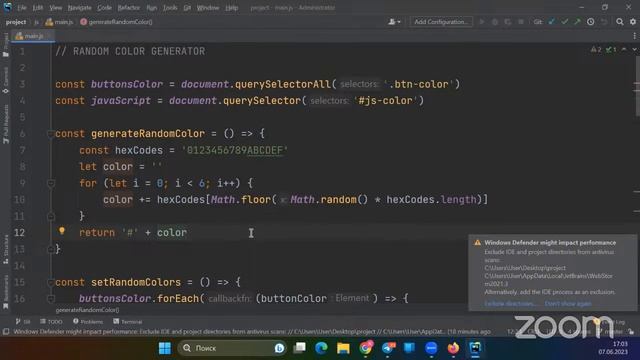Click the Run play icon
The height and width of the screenshot is (360, 640).
pyautogui.click(x=482, y=22)
